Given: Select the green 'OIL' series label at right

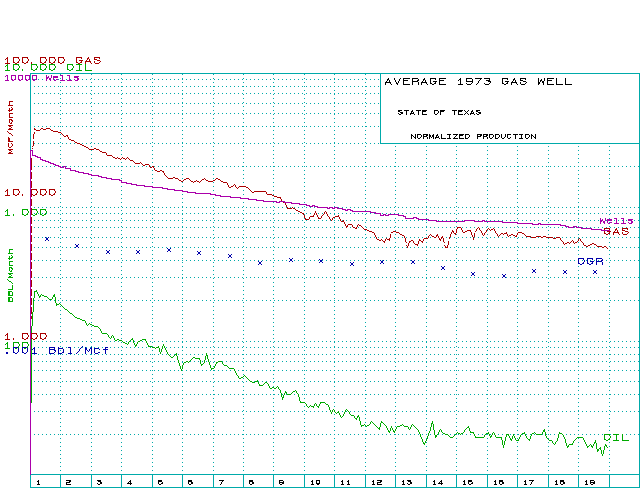Looking at the screenshot, I should click(x=616, y=438).
